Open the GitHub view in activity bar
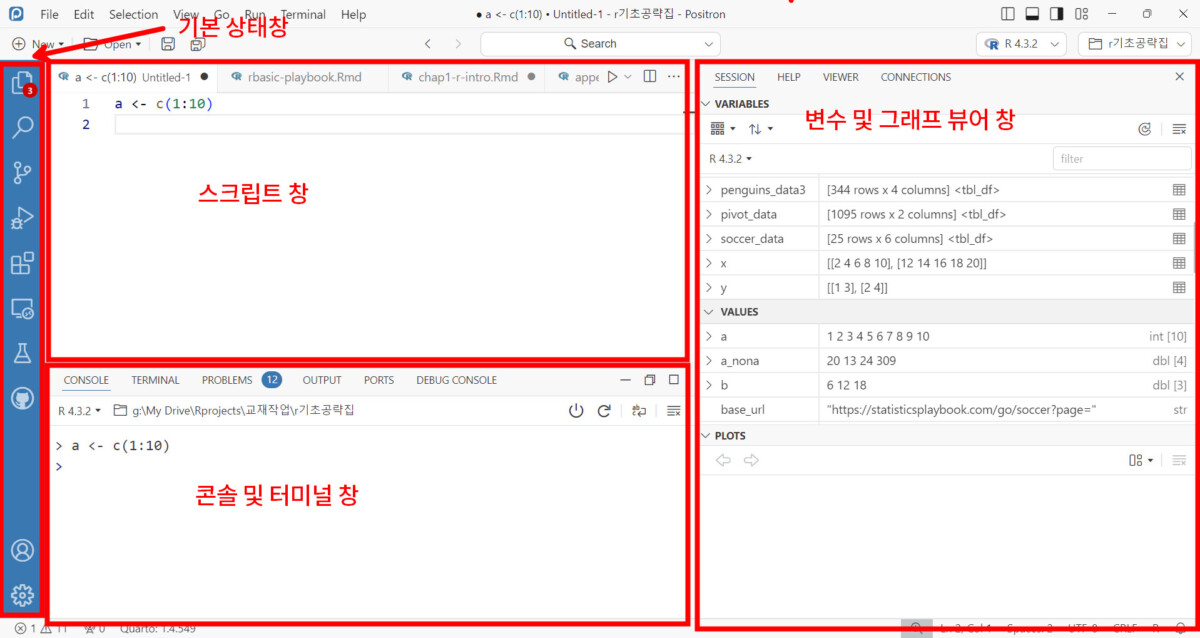The image size is (1200, 638). pos(22,398)
